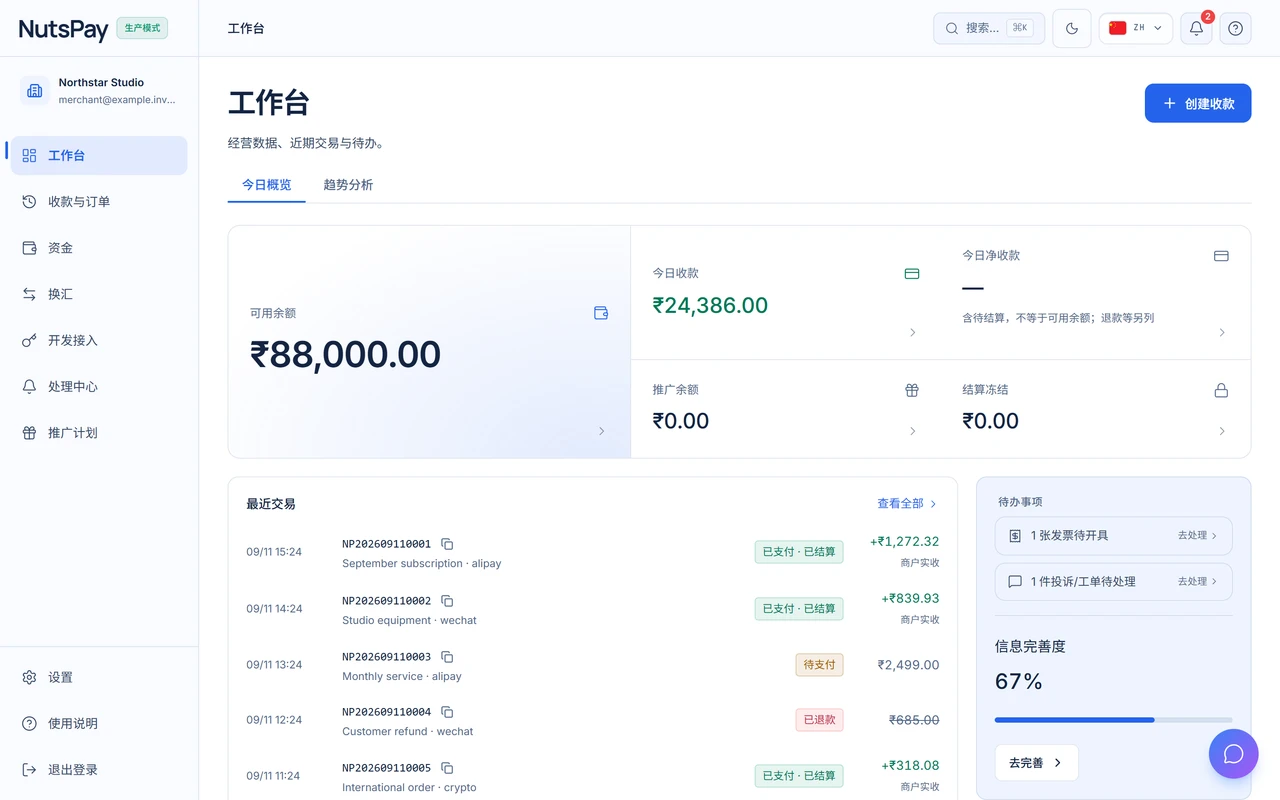The height and width of the screenshot is (800, 1280).
Task: Expand the 今日净收款 card chevron
Action: [1222, 332]
